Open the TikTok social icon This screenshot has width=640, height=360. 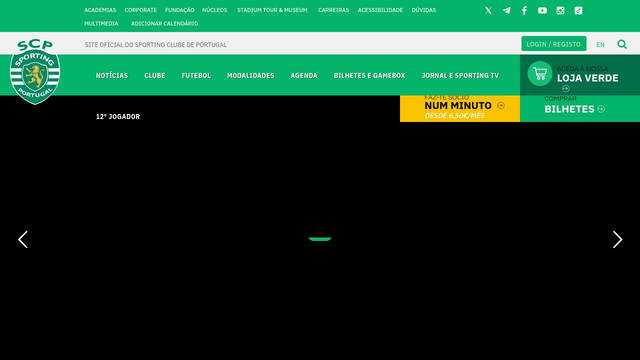tap(578, 11)
